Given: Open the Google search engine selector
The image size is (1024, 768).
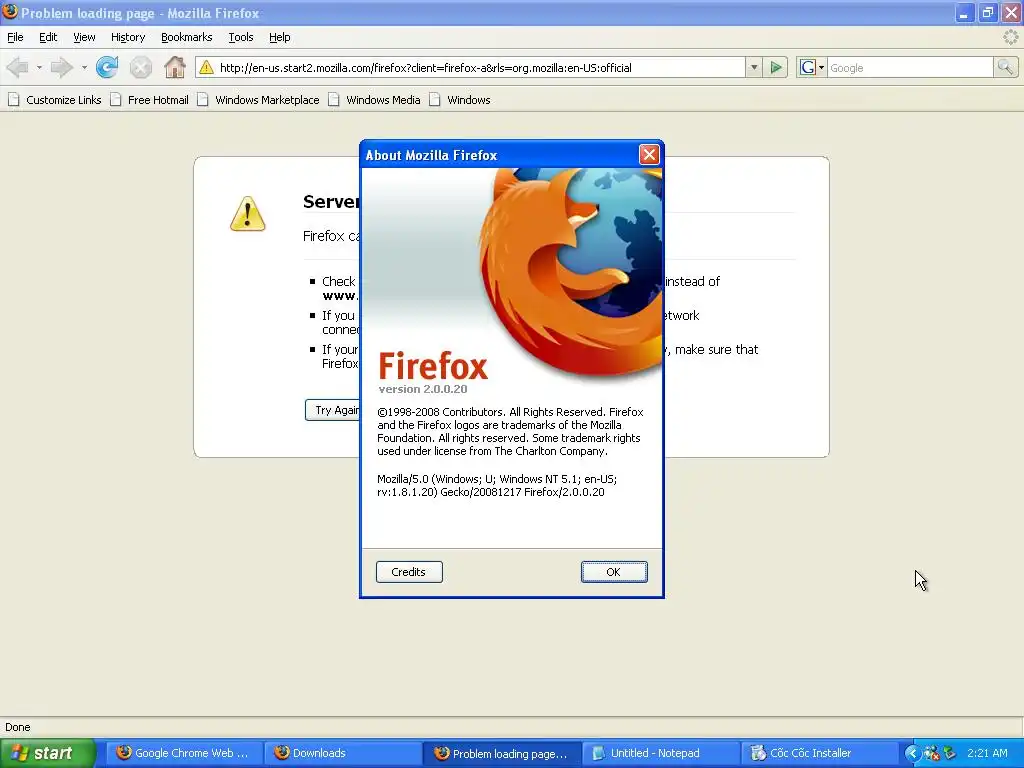Looking at the screenshot, I should [x=812, y=67].
